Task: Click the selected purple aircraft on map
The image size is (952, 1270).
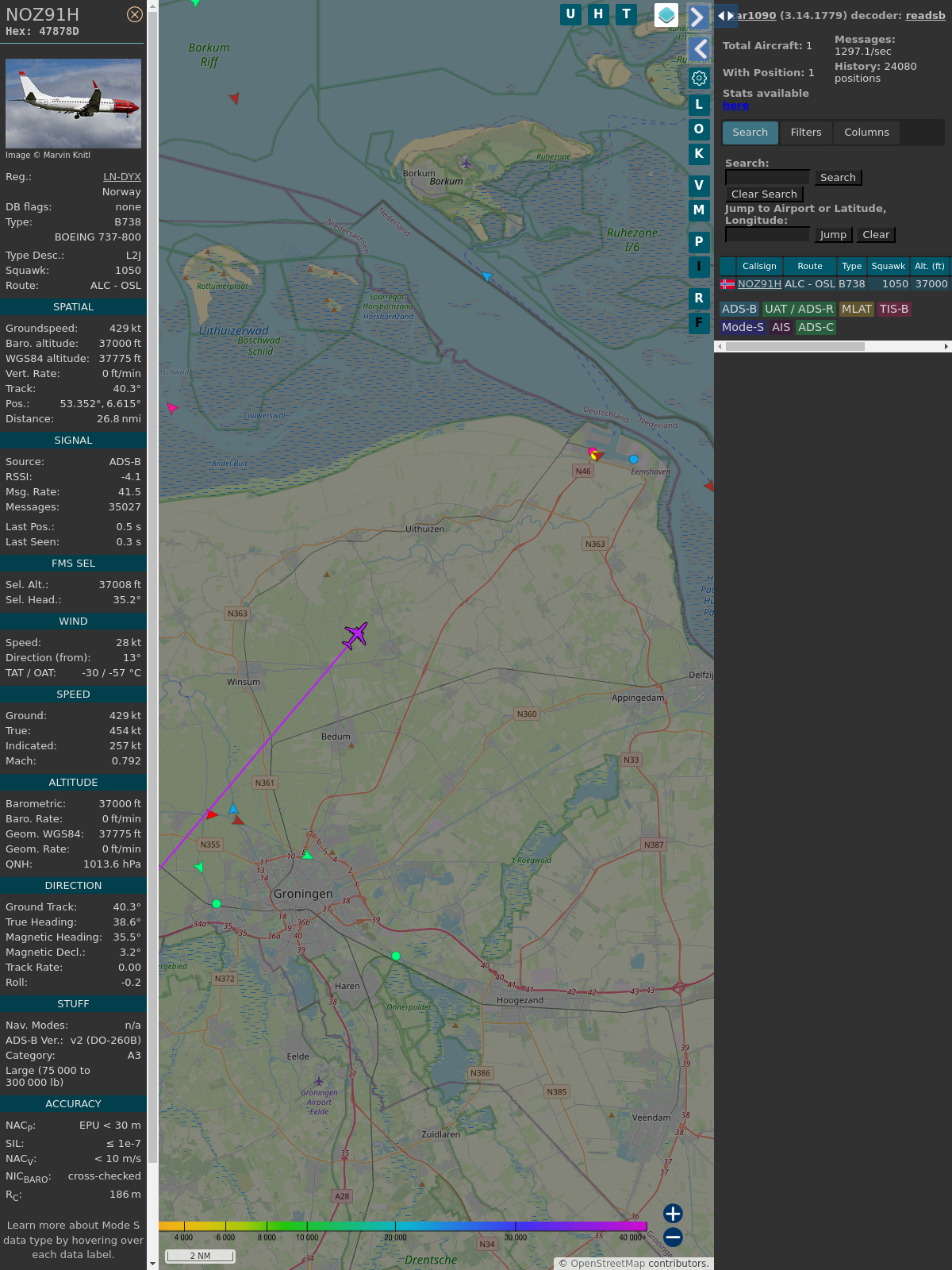Action: [355, 635]
